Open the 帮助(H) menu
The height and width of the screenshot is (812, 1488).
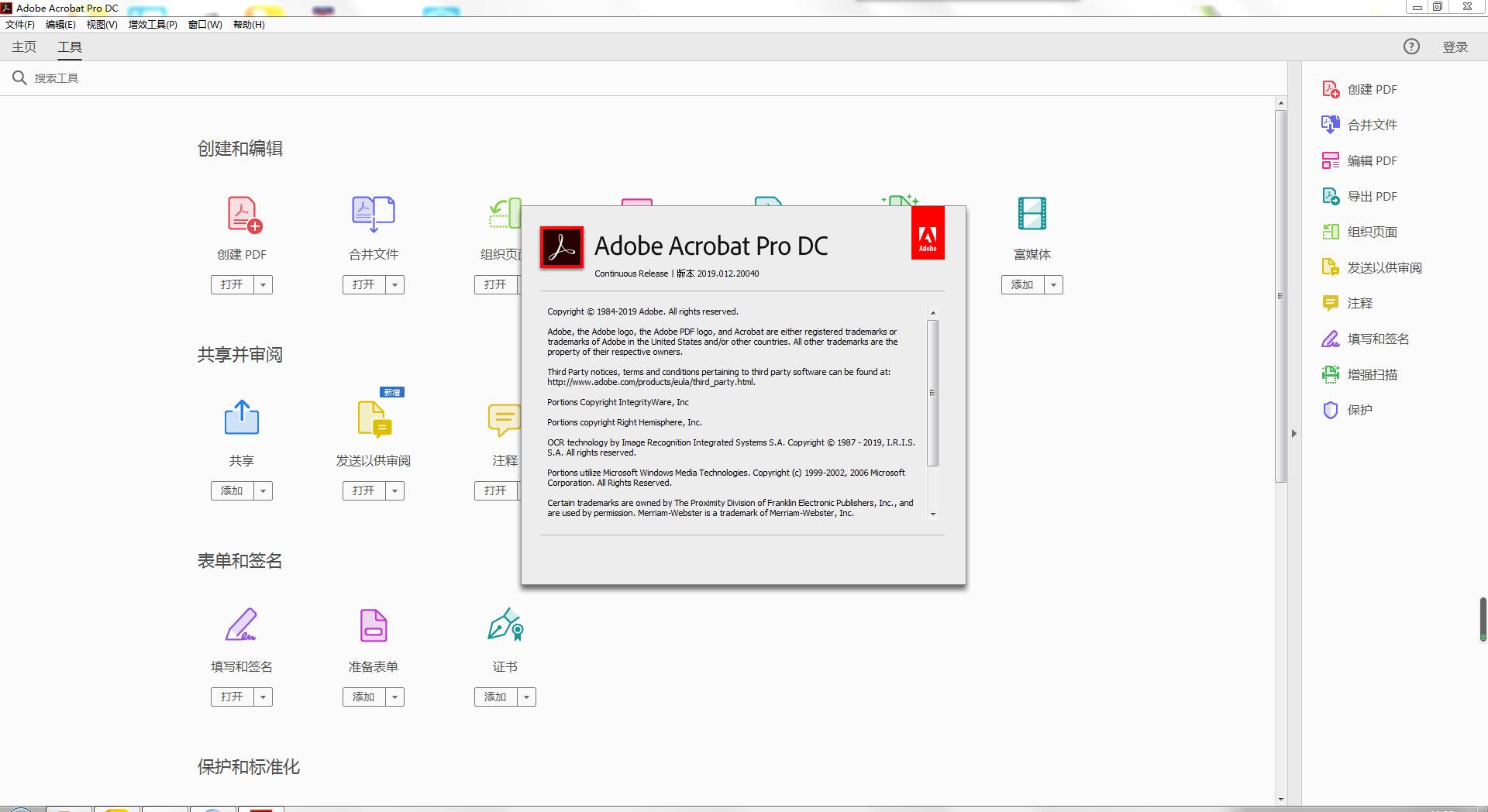click(249, 24)
